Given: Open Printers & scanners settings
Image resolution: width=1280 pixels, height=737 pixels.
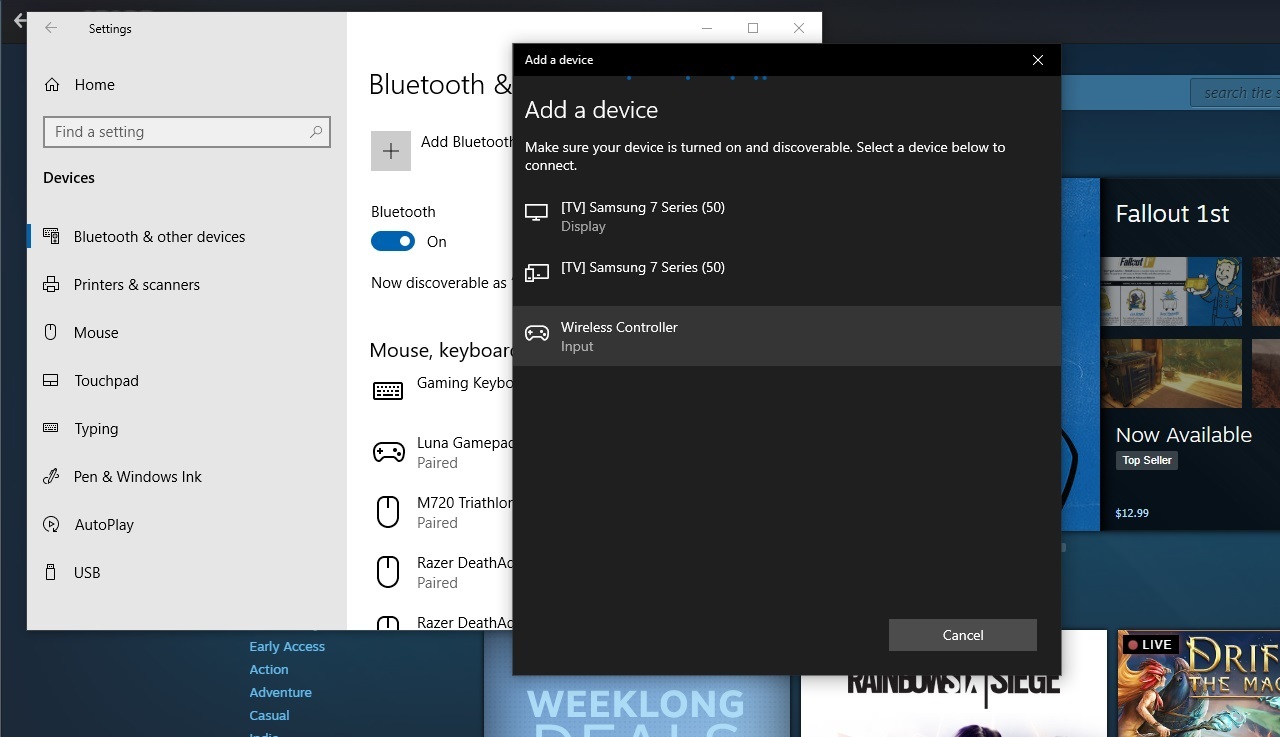Looking at the screenshot, I should (x=136, y=285).
